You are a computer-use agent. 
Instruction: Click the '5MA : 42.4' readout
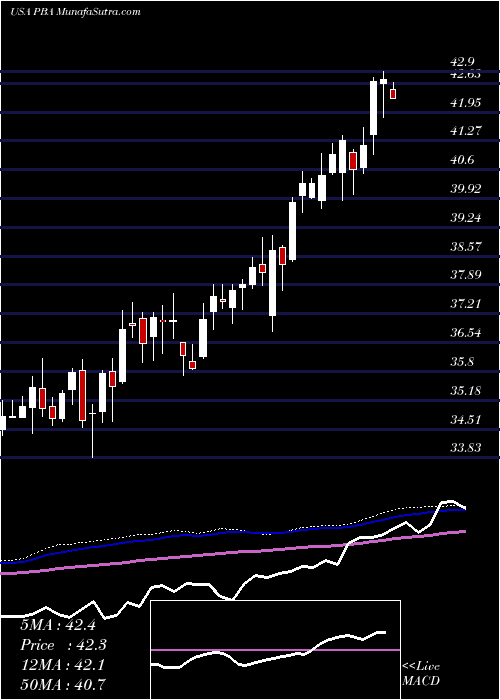58,625
